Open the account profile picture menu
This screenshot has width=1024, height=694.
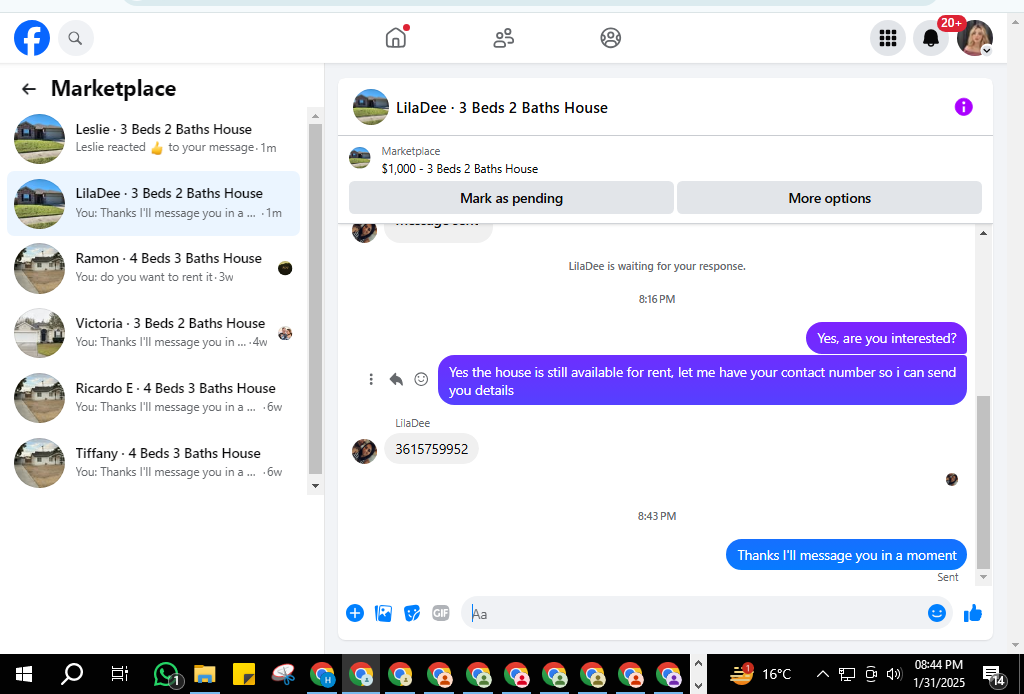pyautogui.click(x=974, y=38)
